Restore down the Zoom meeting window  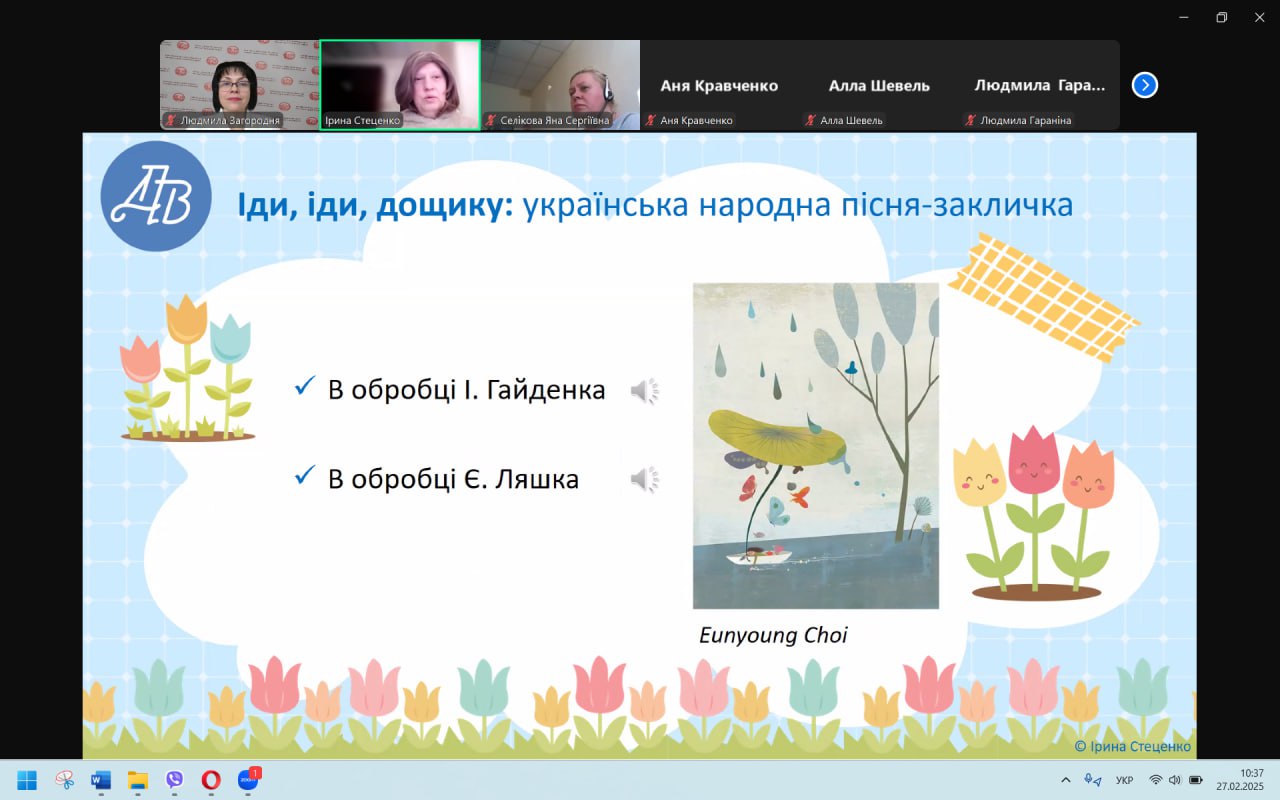[x=1221, y=17]
